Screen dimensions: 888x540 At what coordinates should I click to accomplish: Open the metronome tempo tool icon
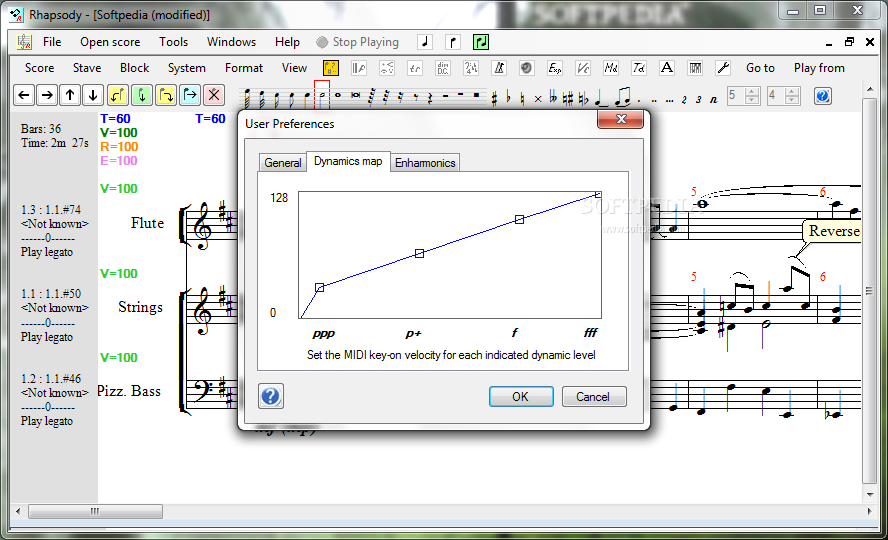(x=499, y=68)
